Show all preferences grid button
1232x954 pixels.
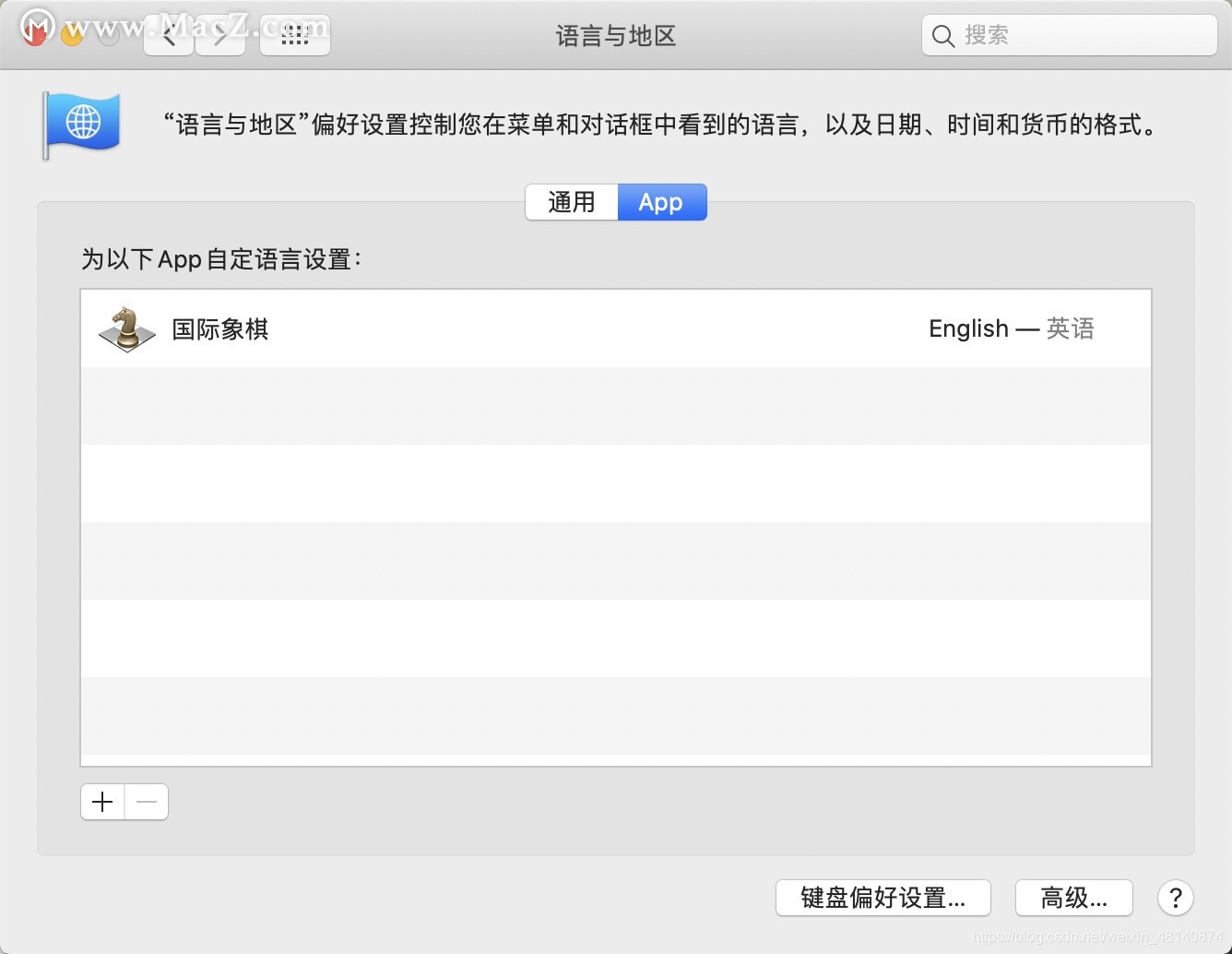coord(295,36)
